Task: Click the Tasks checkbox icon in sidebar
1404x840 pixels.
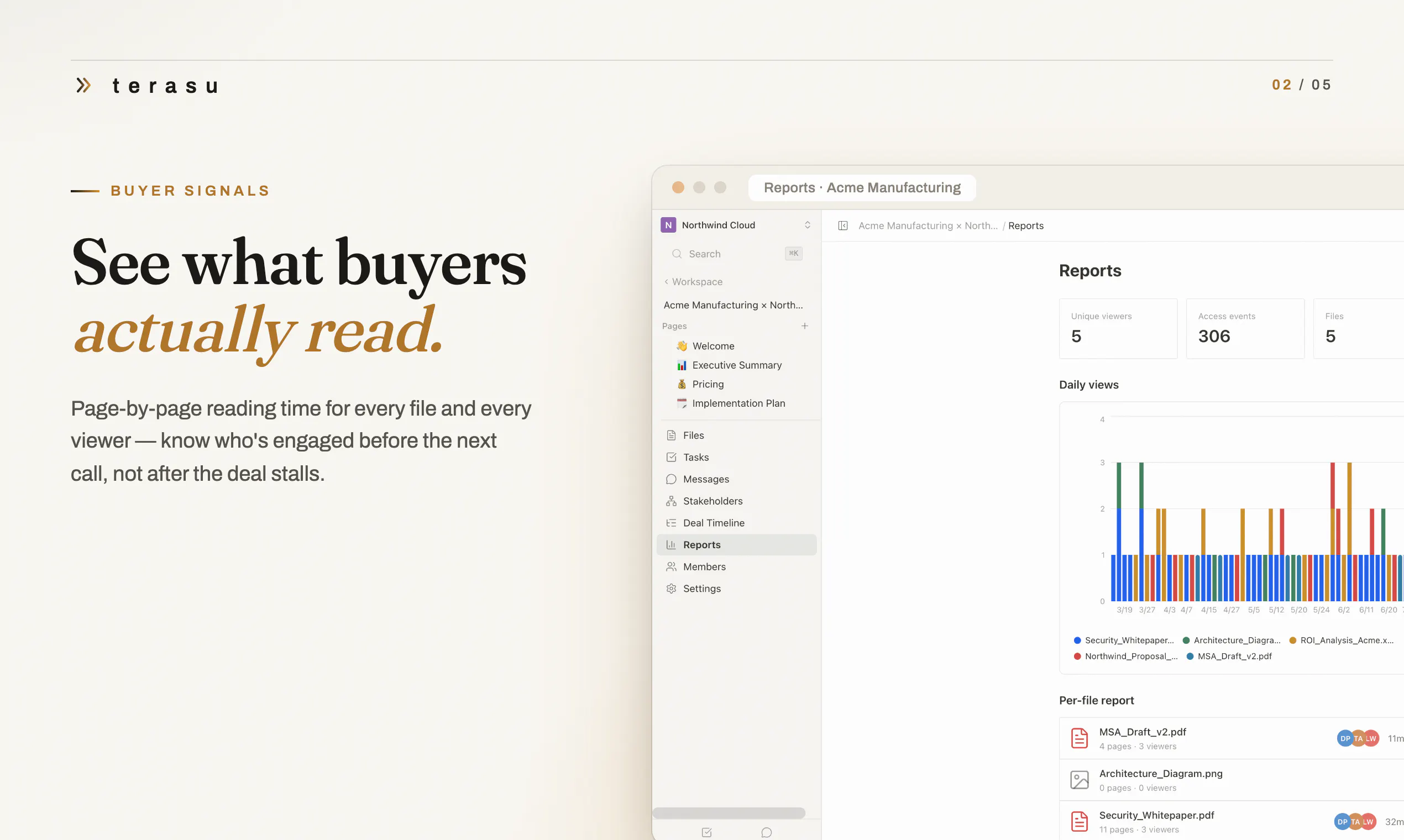Action: [672, 458]
